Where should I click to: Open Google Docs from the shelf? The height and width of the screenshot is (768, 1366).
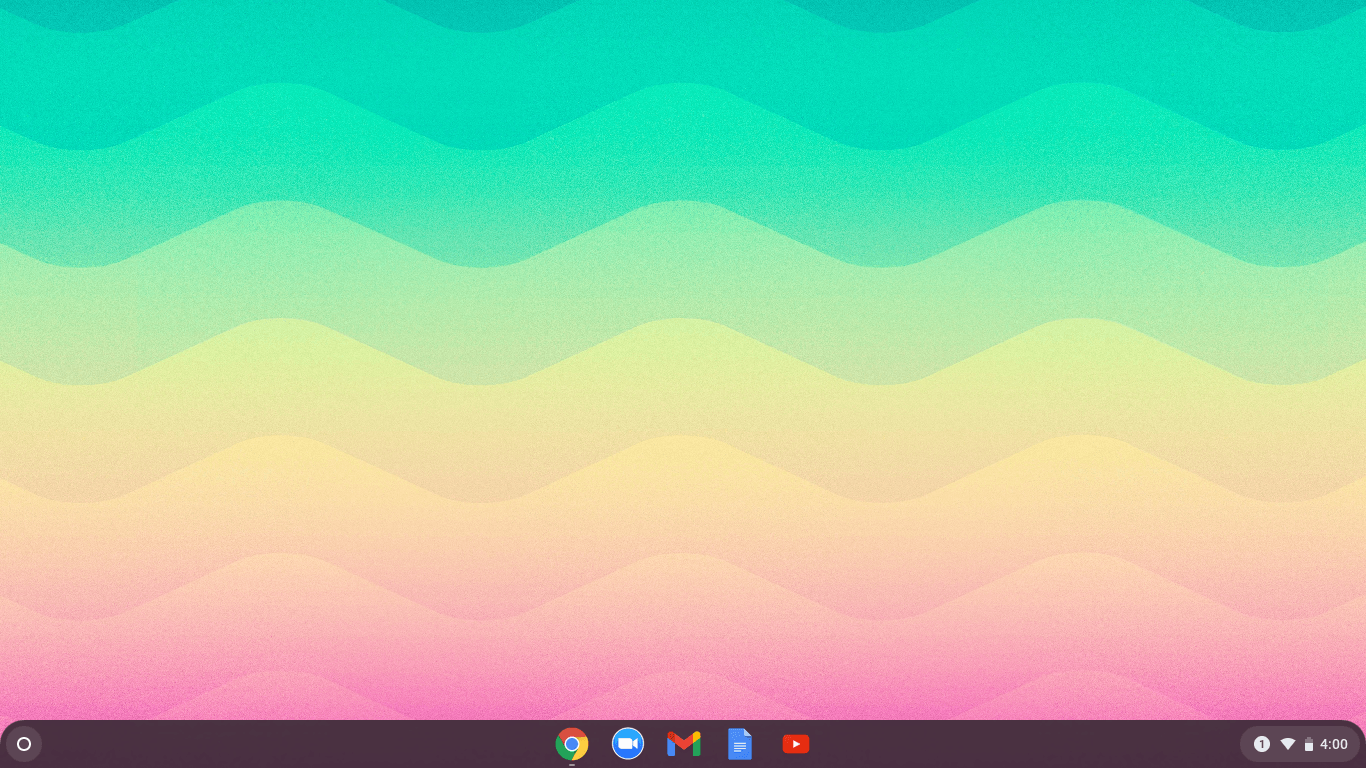tap(740, 744)
